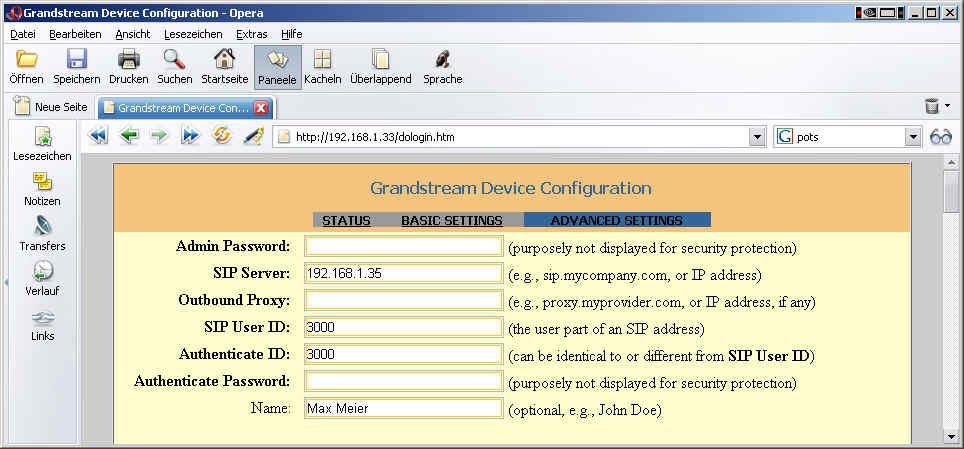Open the ADVANCED SETTINGS link
This screenshot has width=964, height=449.
point(617,220)
